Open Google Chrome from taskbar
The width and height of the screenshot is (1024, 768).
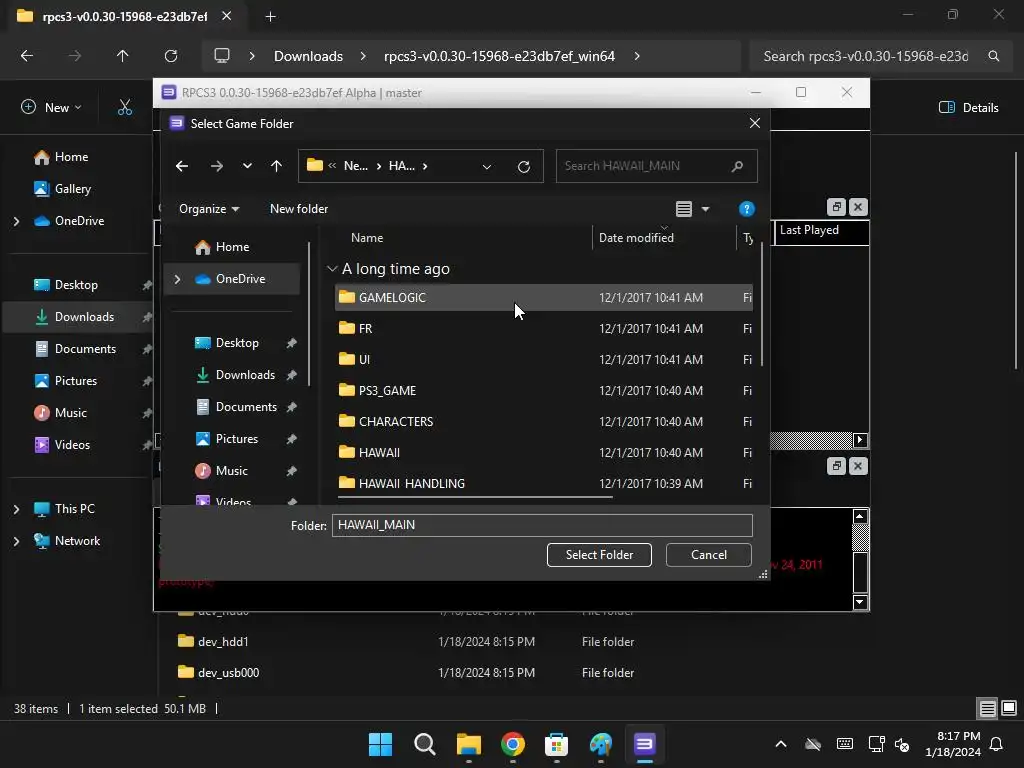513,744
